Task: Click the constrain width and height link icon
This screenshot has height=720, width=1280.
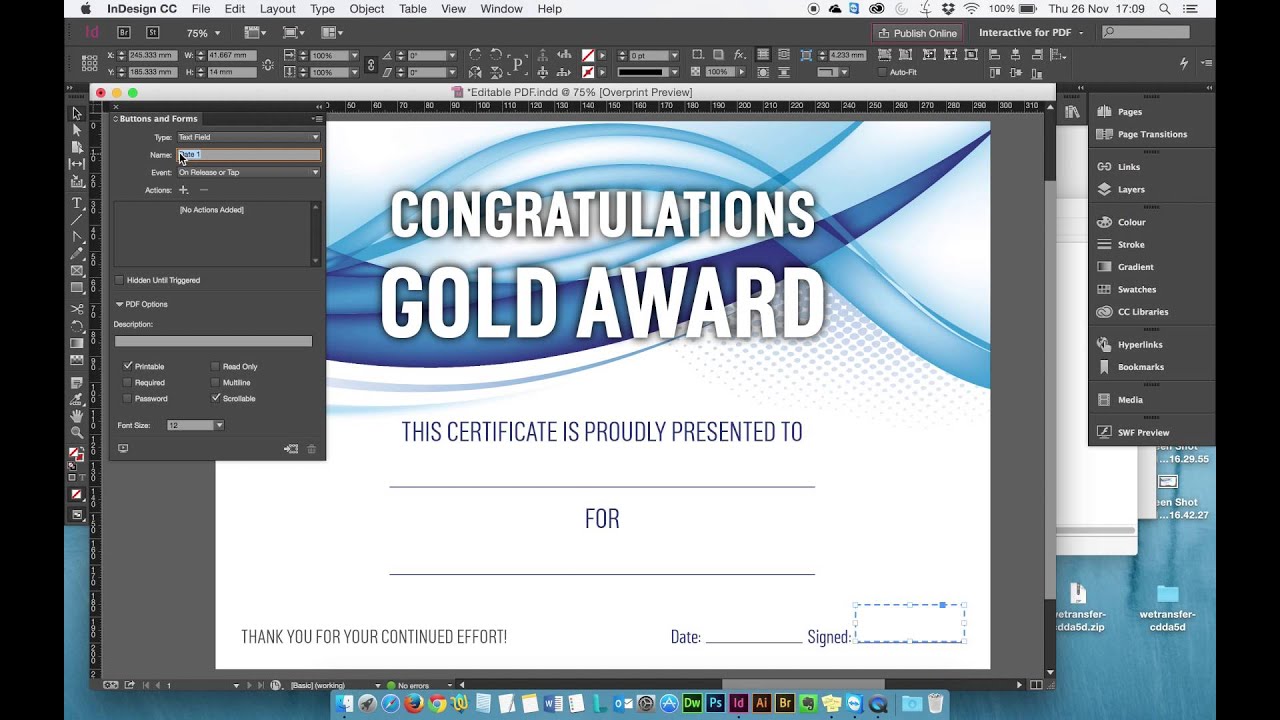Action: click(268, 64)
